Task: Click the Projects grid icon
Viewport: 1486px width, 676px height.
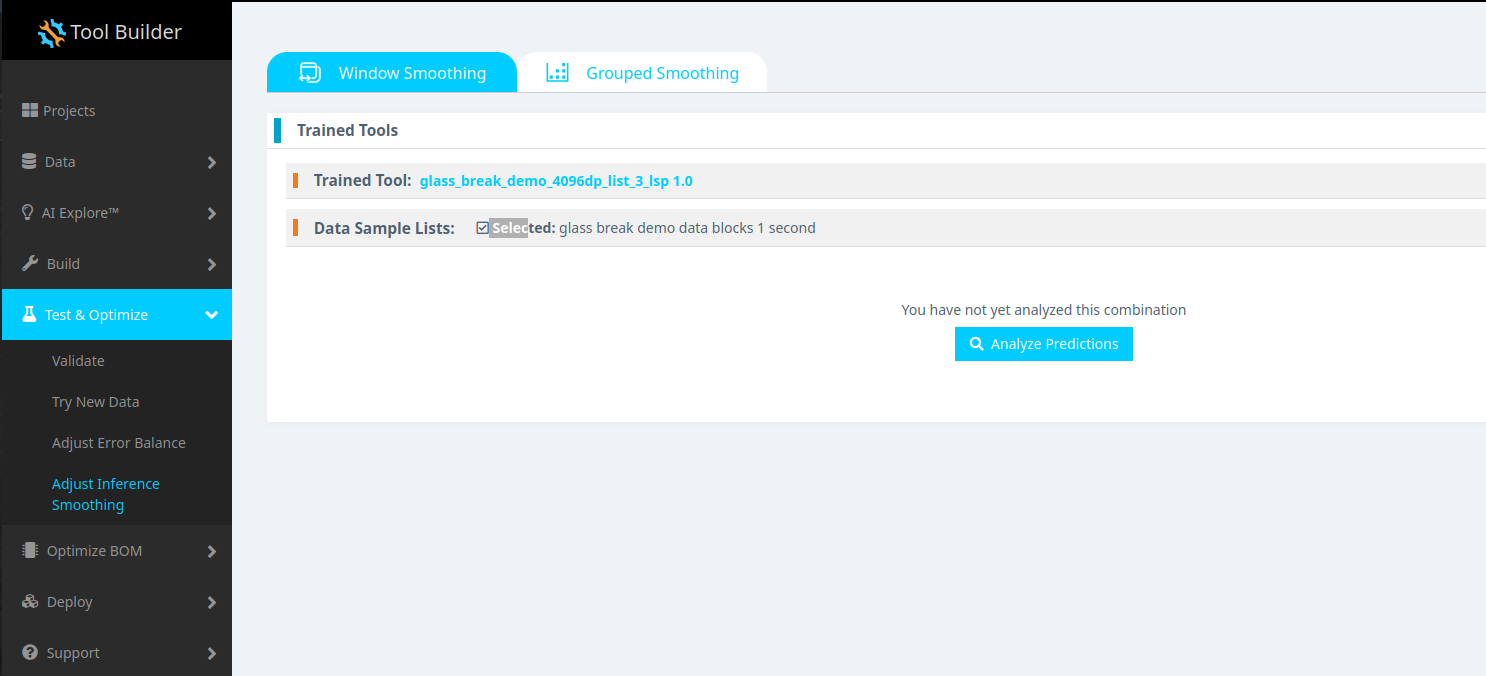Action: [x=30, y=111]
